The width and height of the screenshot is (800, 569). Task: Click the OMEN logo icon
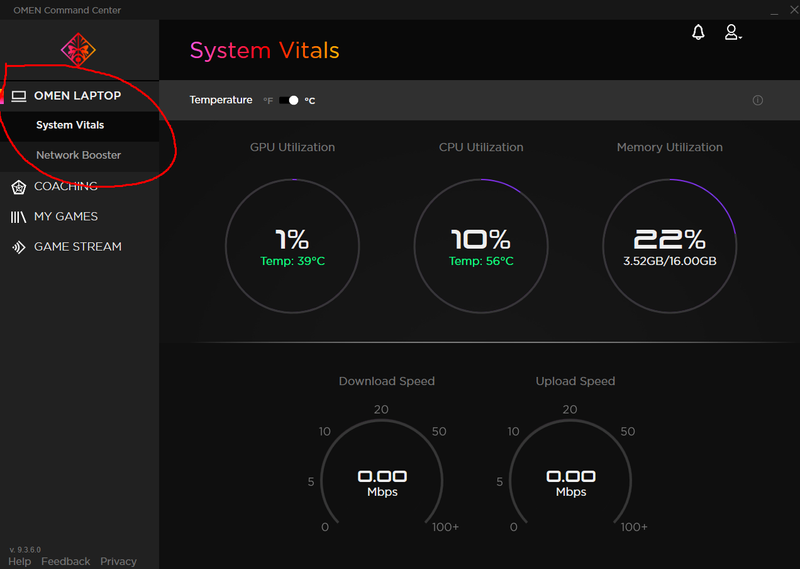[78, 48]
